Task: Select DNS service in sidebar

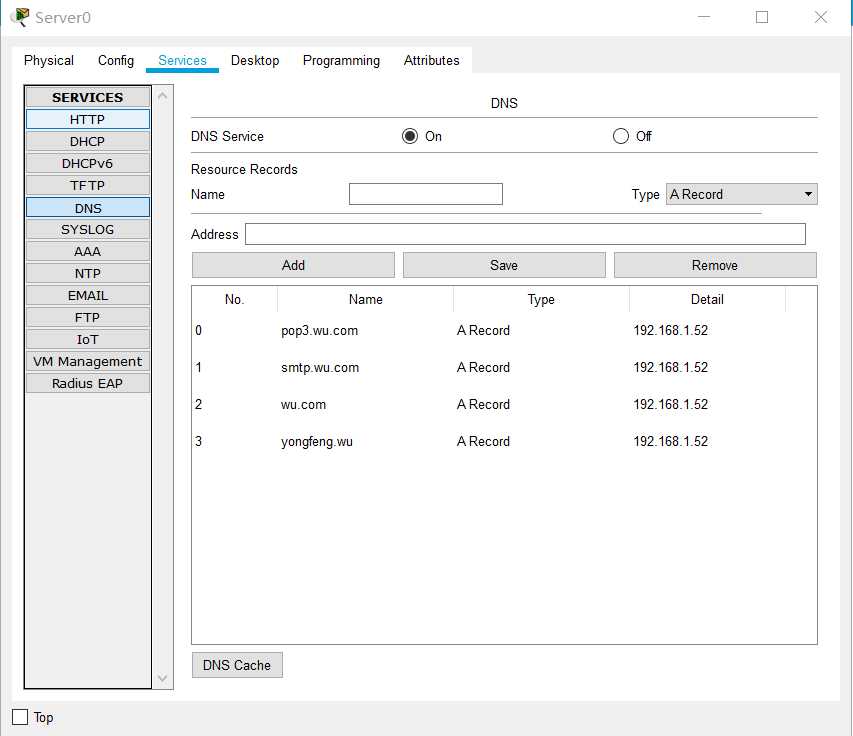Action: (88, 208)
